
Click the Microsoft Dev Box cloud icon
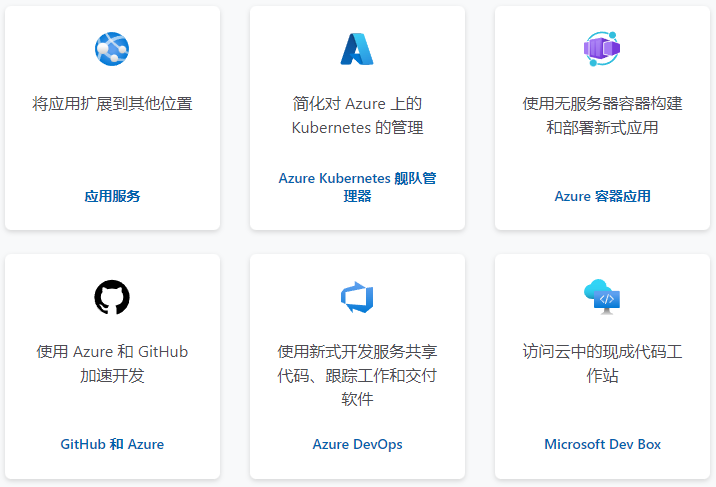[602, 297]
